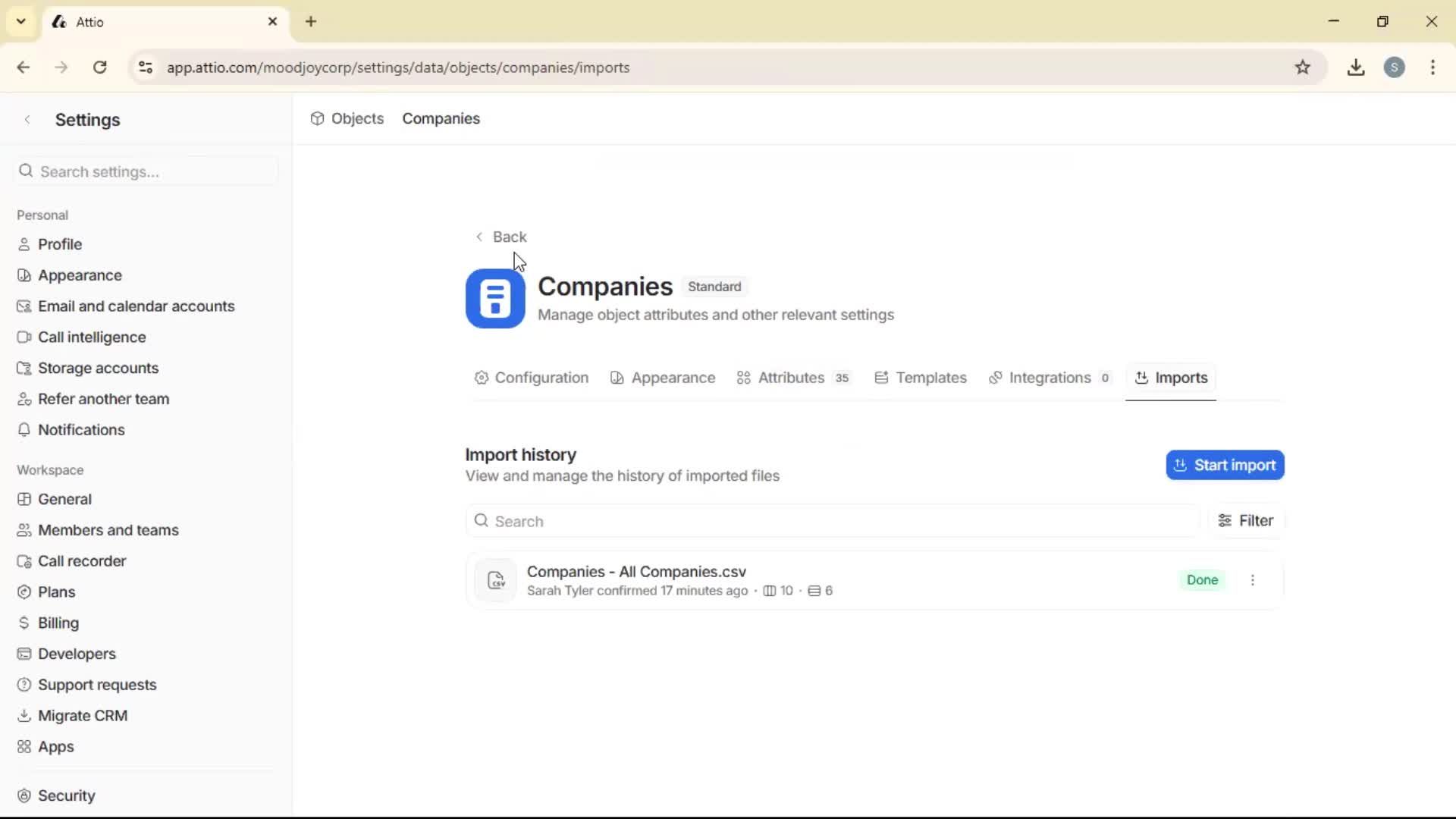Open the options menu on the import row
The height and width of the screenshot is (819, 1456).
[x=1253, y=580]
